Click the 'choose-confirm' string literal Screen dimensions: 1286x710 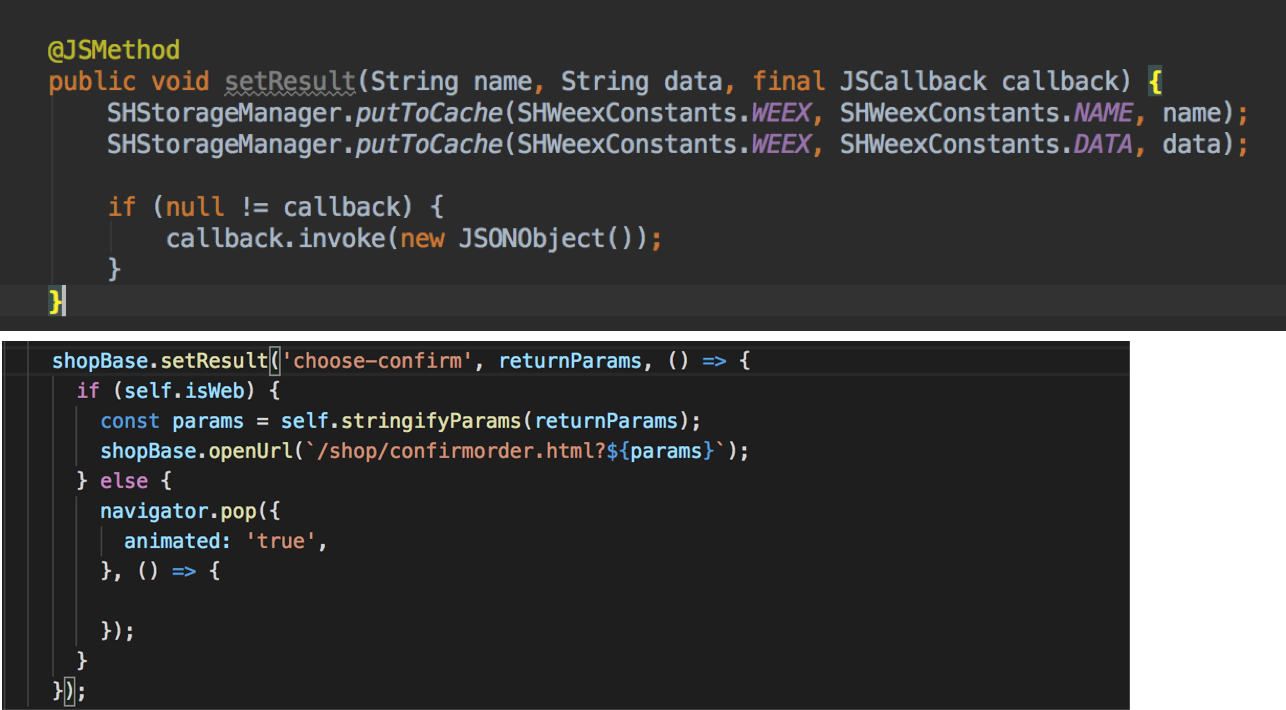tap(377, 360)
